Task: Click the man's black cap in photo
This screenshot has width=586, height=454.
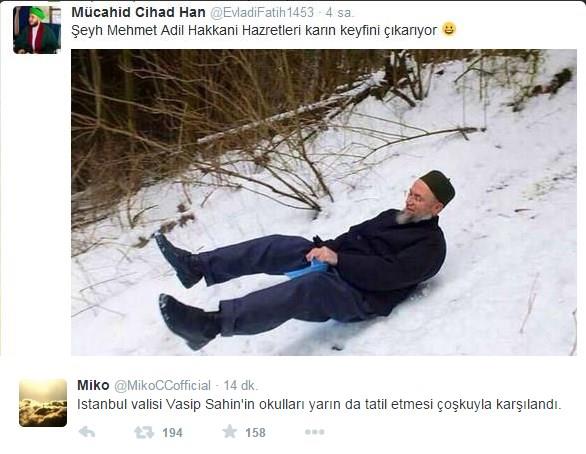Action: click(438, 187)
